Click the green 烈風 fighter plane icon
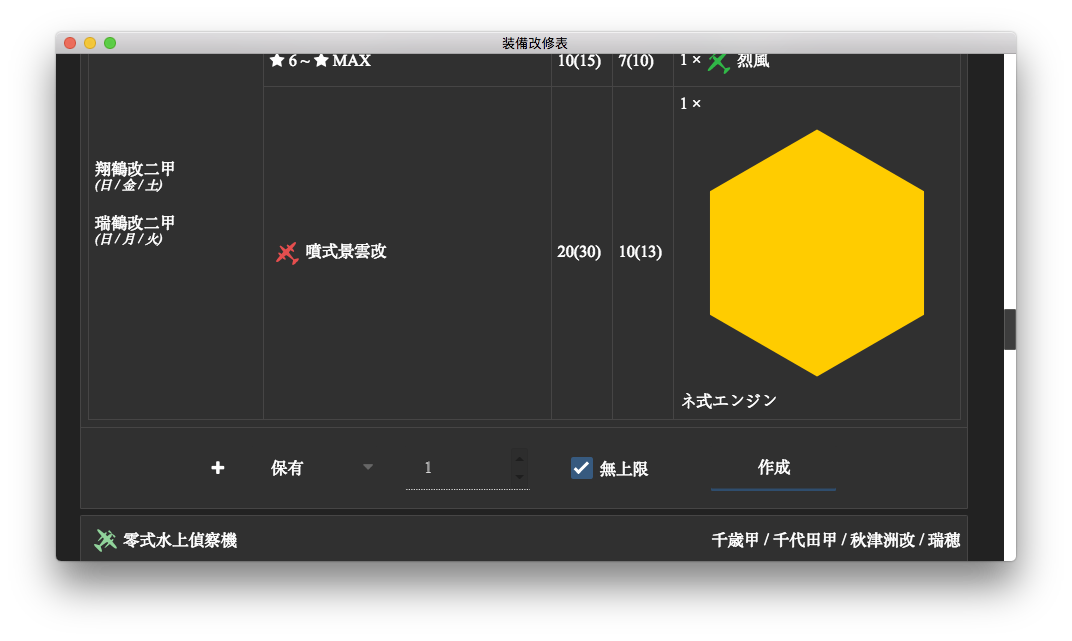1072x641 pixels. [718, 62]
